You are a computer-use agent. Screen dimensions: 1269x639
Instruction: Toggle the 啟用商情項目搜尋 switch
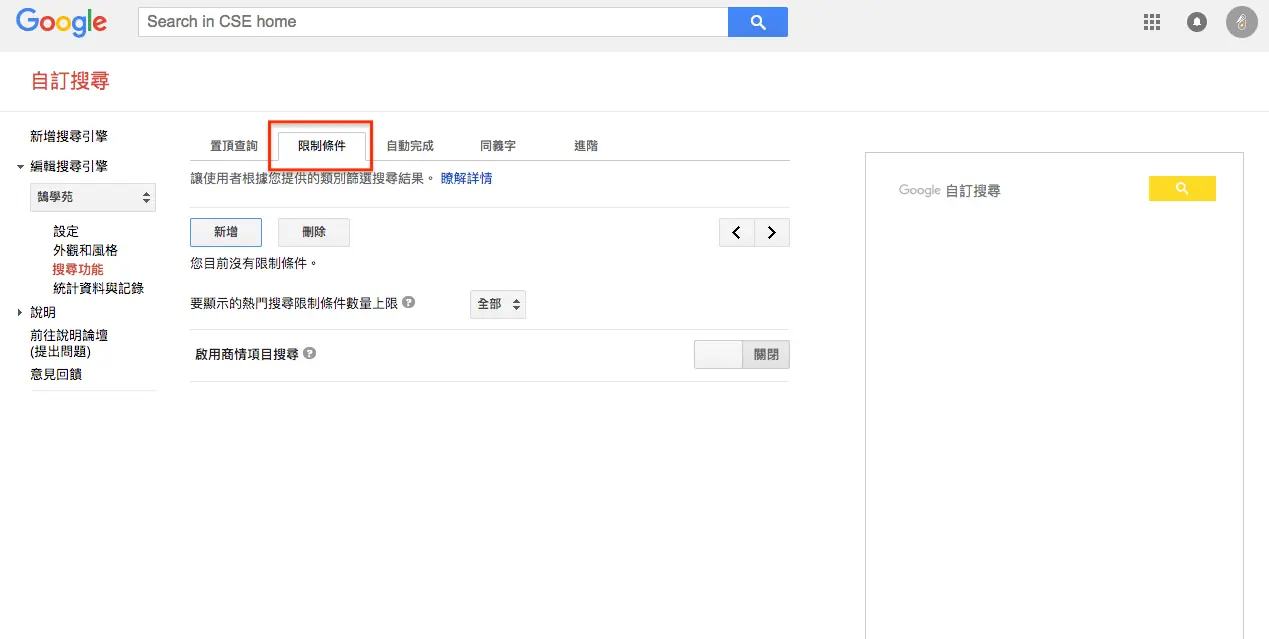[742, 354]
